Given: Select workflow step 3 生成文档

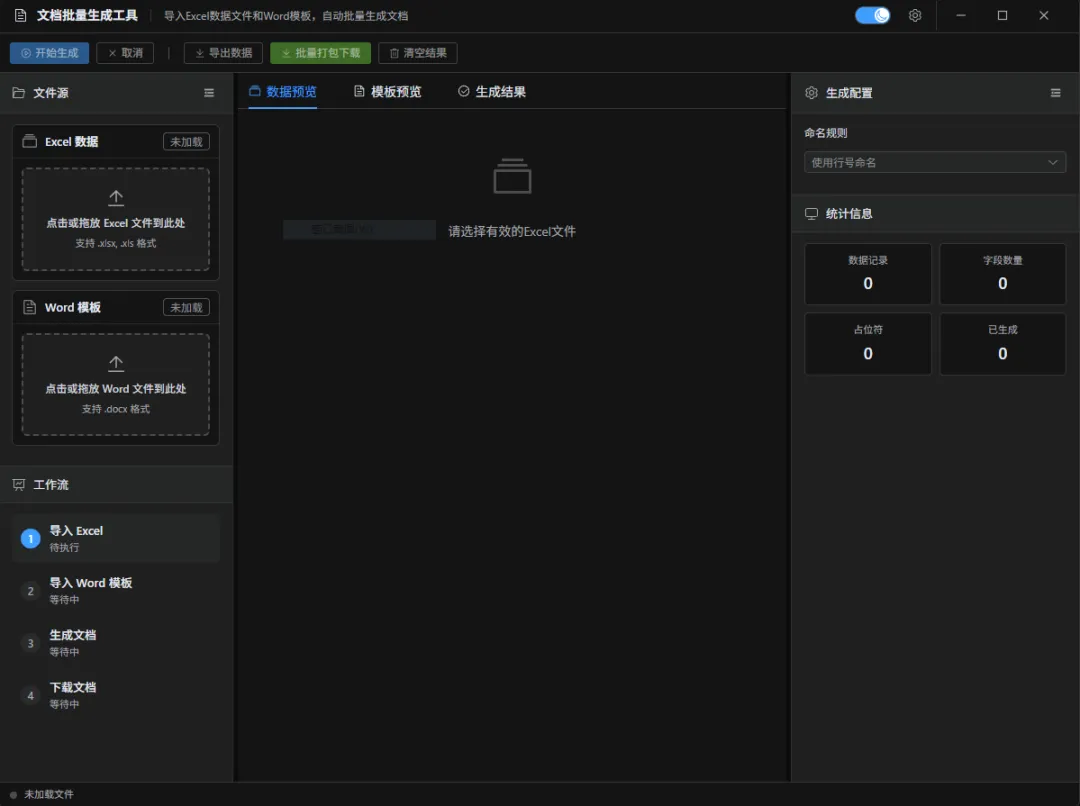Looking at the screenshot, I should pos(116,643).
